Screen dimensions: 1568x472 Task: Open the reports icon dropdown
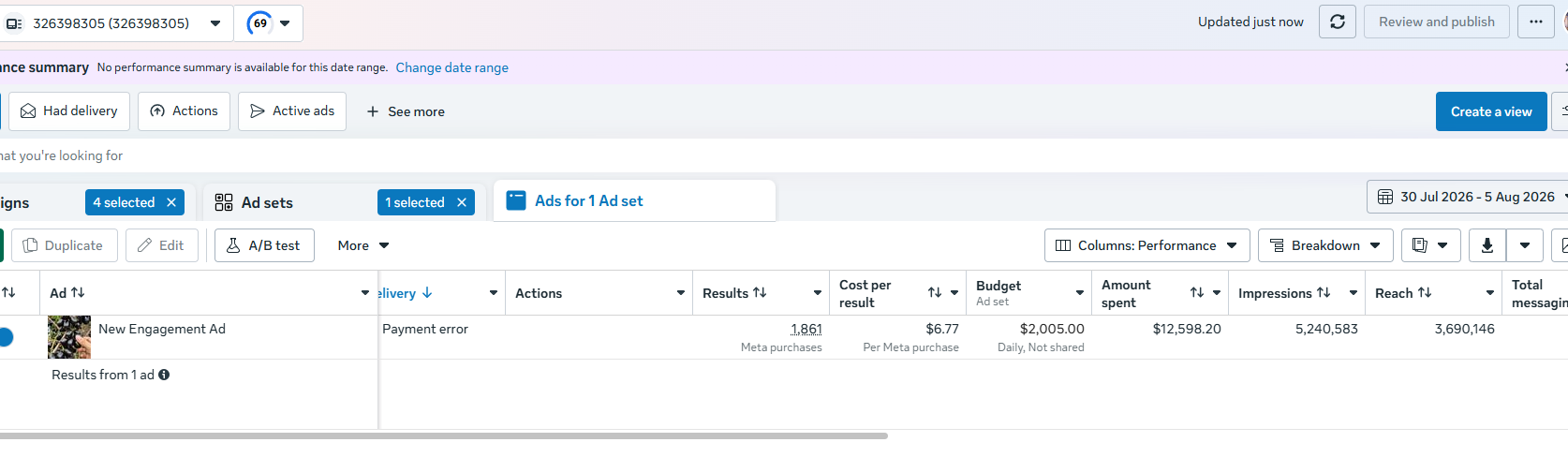pos(1429,245)
